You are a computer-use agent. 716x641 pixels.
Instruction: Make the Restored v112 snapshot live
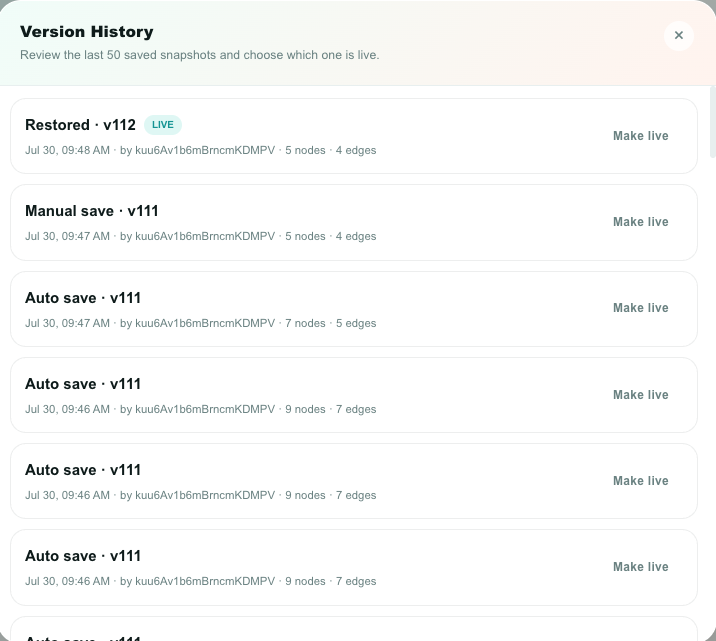coord(641,136)
